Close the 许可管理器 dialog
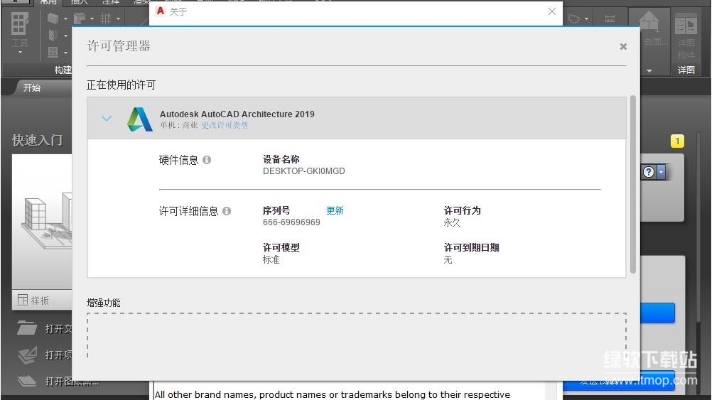 tap(623, 46)
